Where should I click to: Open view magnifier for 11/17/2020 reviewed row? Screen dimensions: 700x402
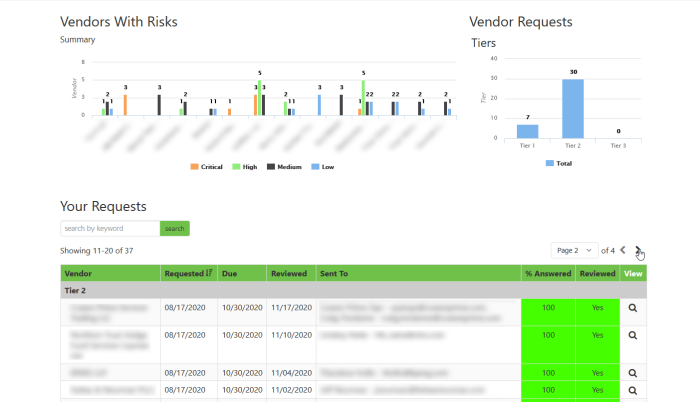pyautogui.click(x=633, y=308)
